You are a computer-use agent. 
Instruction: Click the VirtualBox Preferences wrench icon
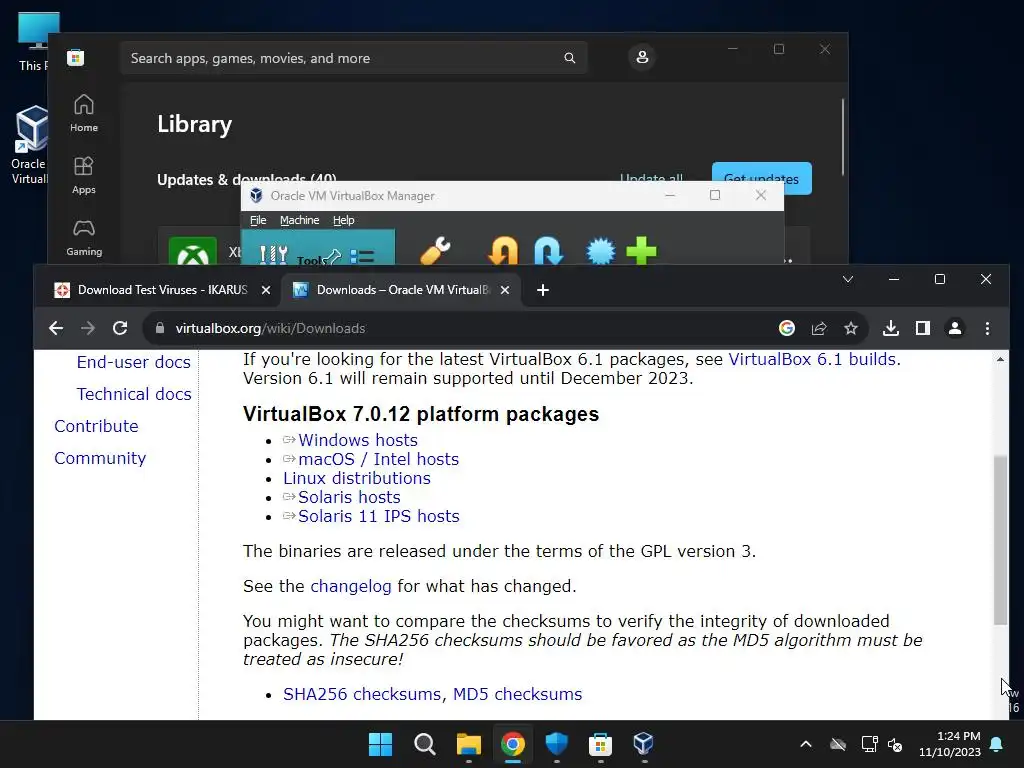click(435, 251)
